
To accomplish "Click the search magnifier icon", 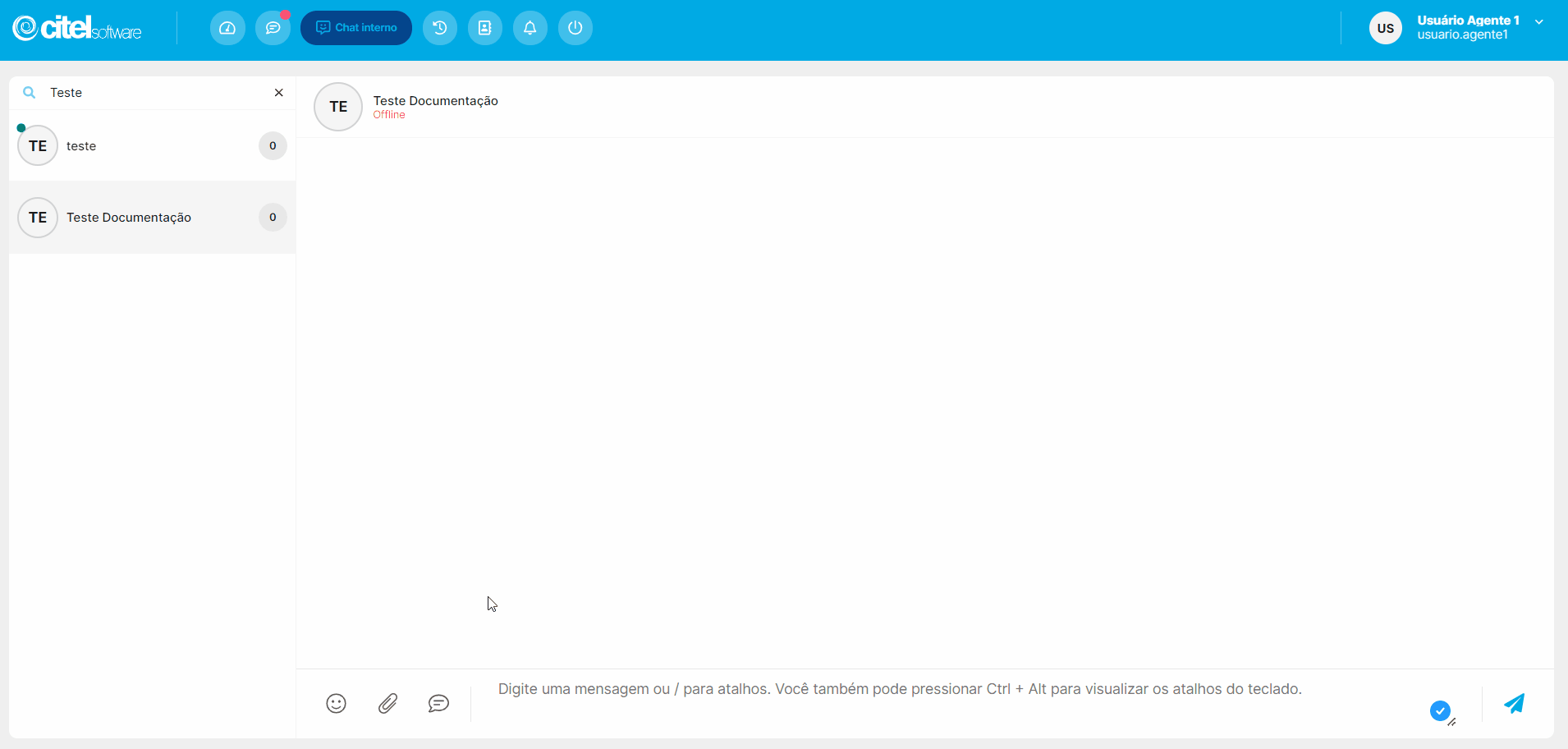I will 29,93.
